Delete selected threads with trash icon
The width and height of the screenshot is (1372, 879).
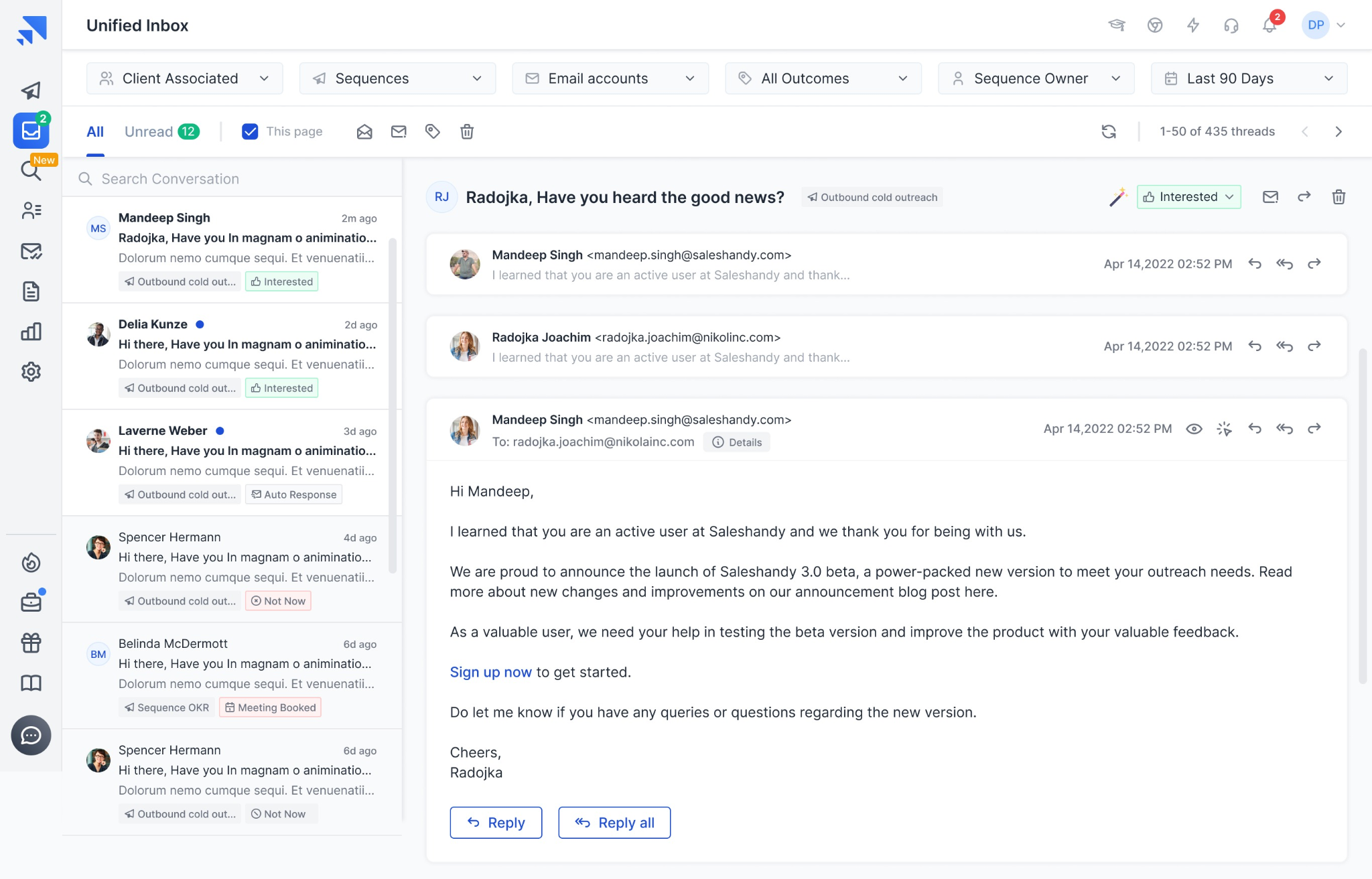467,131
